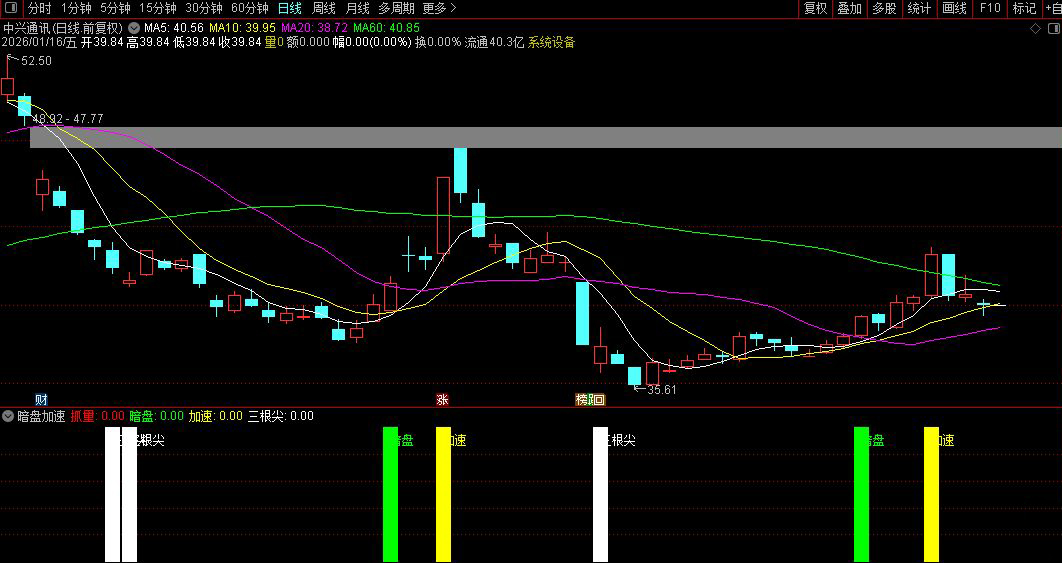This screenshot has height=563, width=1062.
Task: Open the F10 company info button
Action: [x=990, y=8]
